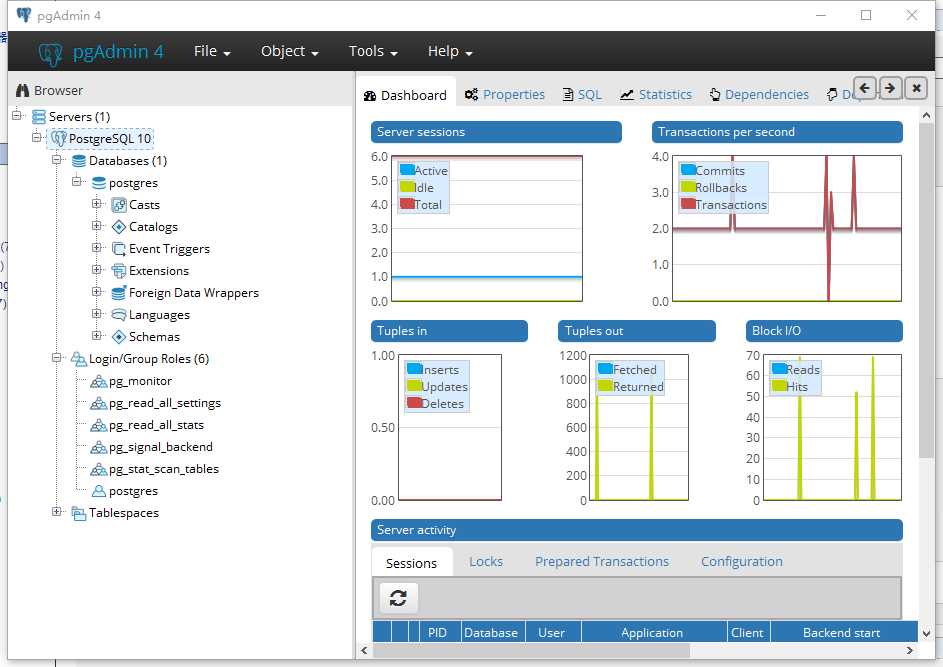Click the SQL tab document icon
Viewport: 943px width, 667px height.
click(568, 94)
